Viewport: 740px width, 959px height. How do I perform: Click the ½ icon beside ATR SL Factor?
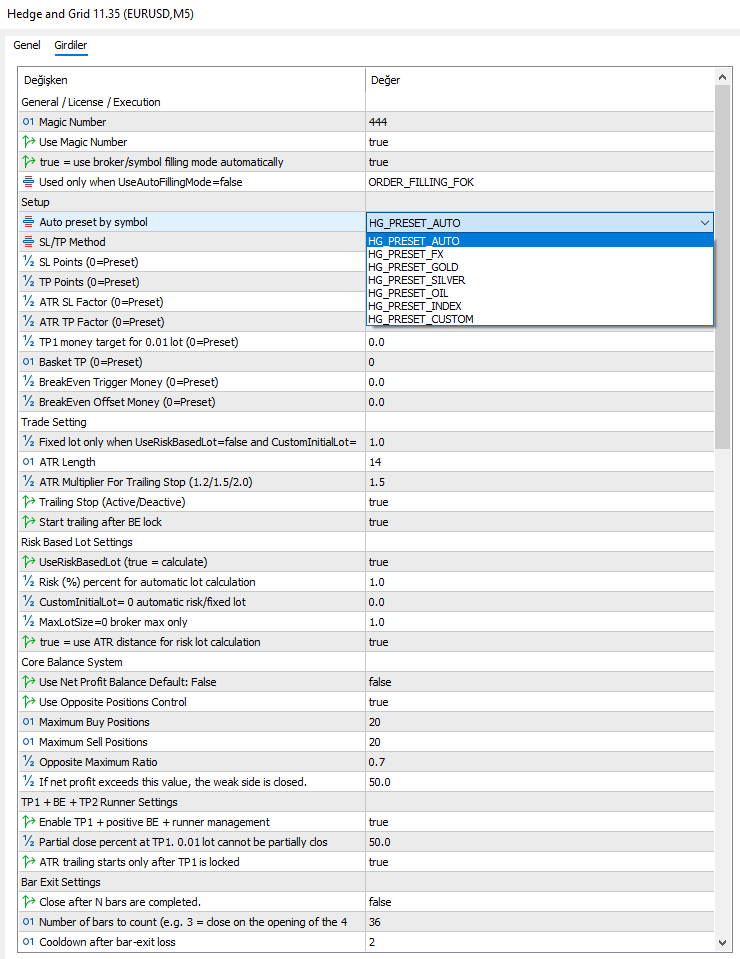click(x=28, y=302)
